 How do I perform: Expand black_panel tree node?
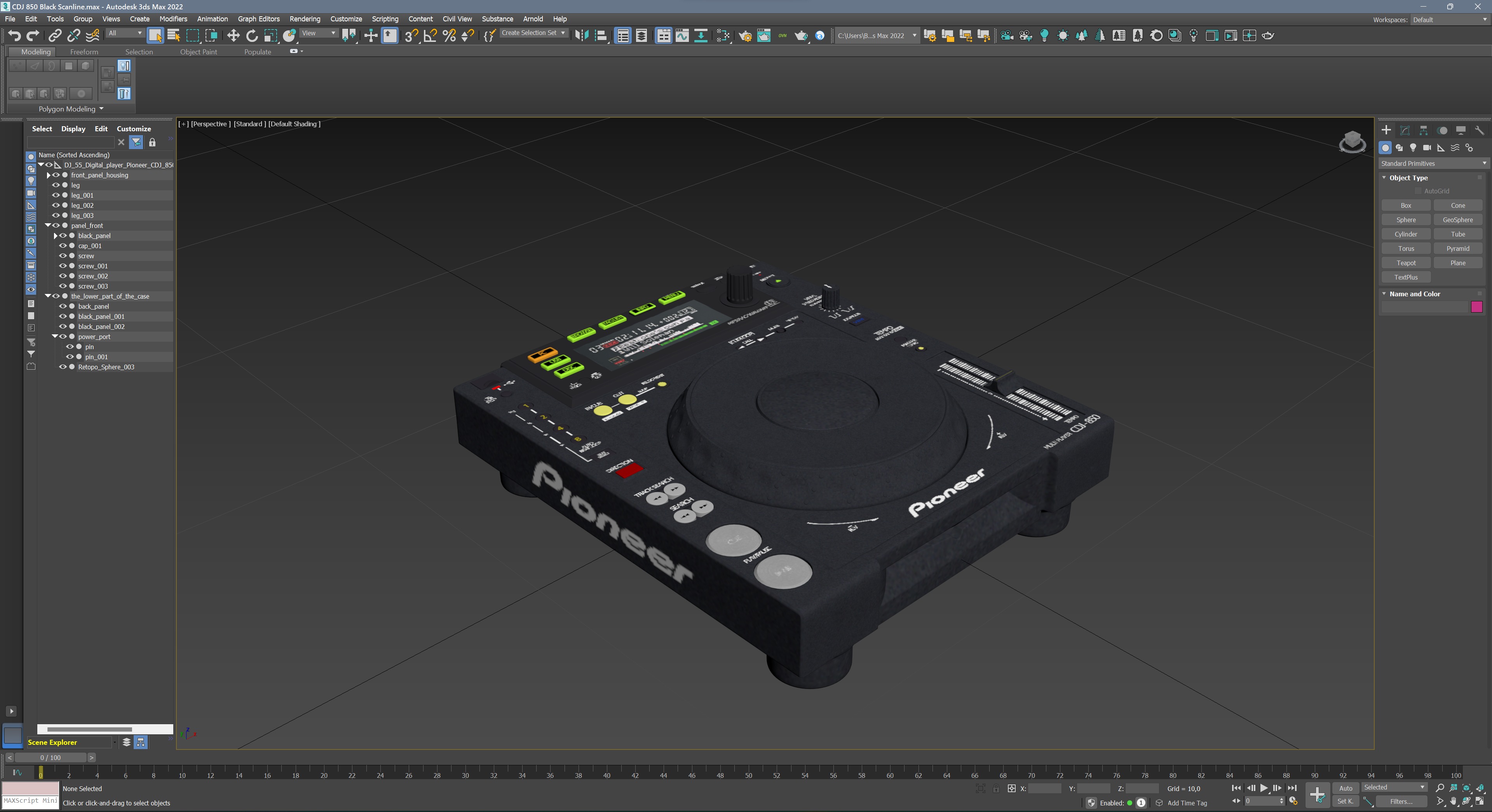pyautogui.click(x=56, y=236)
